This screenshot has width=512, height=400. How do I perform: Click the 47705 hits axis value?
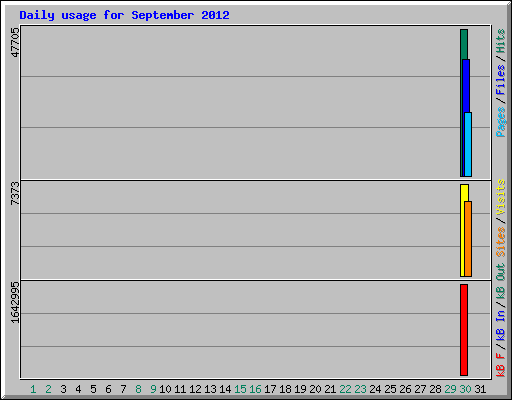(15, 42)
